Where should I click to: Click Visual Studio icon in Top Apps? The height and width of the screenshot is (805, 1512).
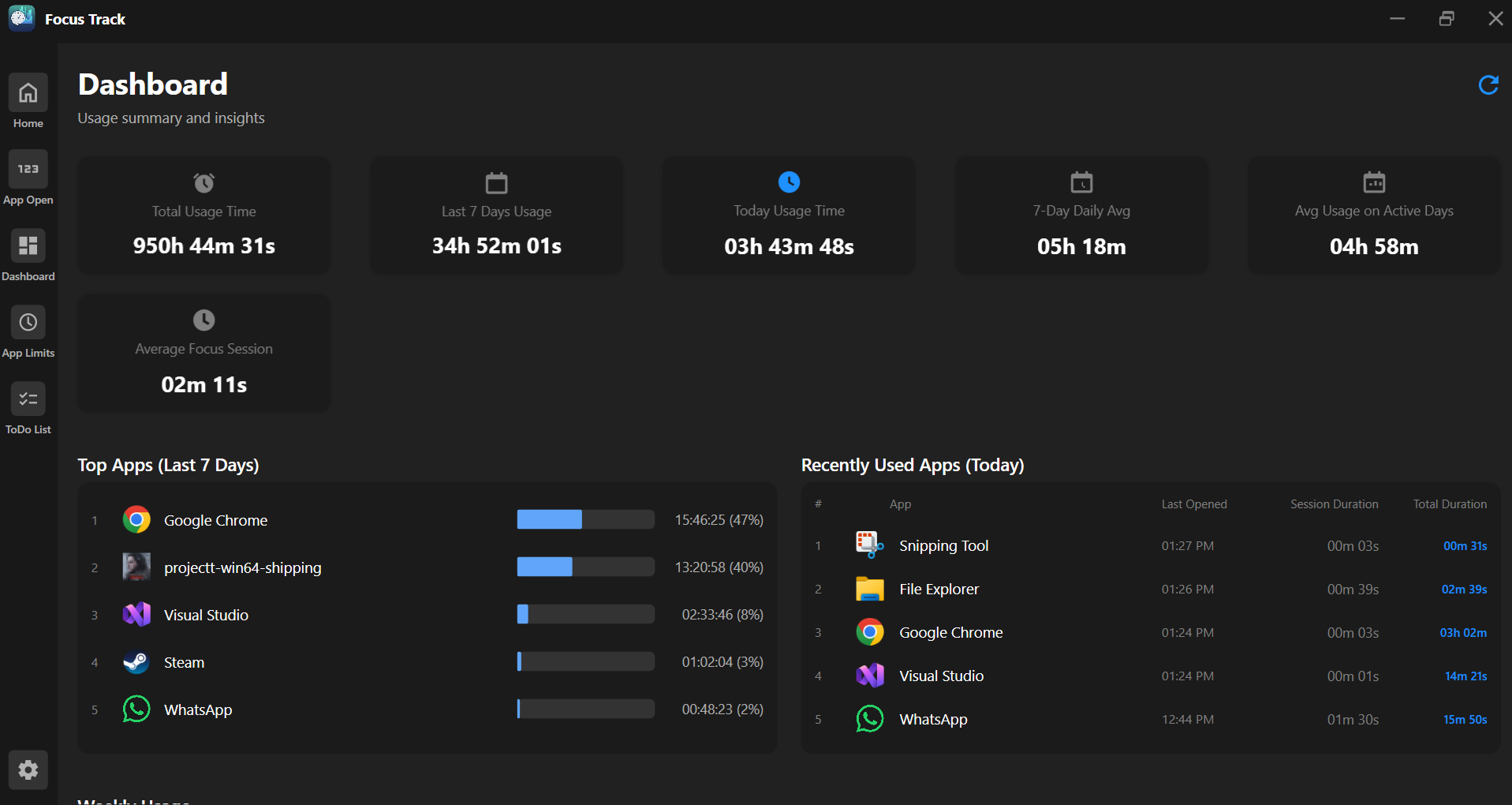136,615
